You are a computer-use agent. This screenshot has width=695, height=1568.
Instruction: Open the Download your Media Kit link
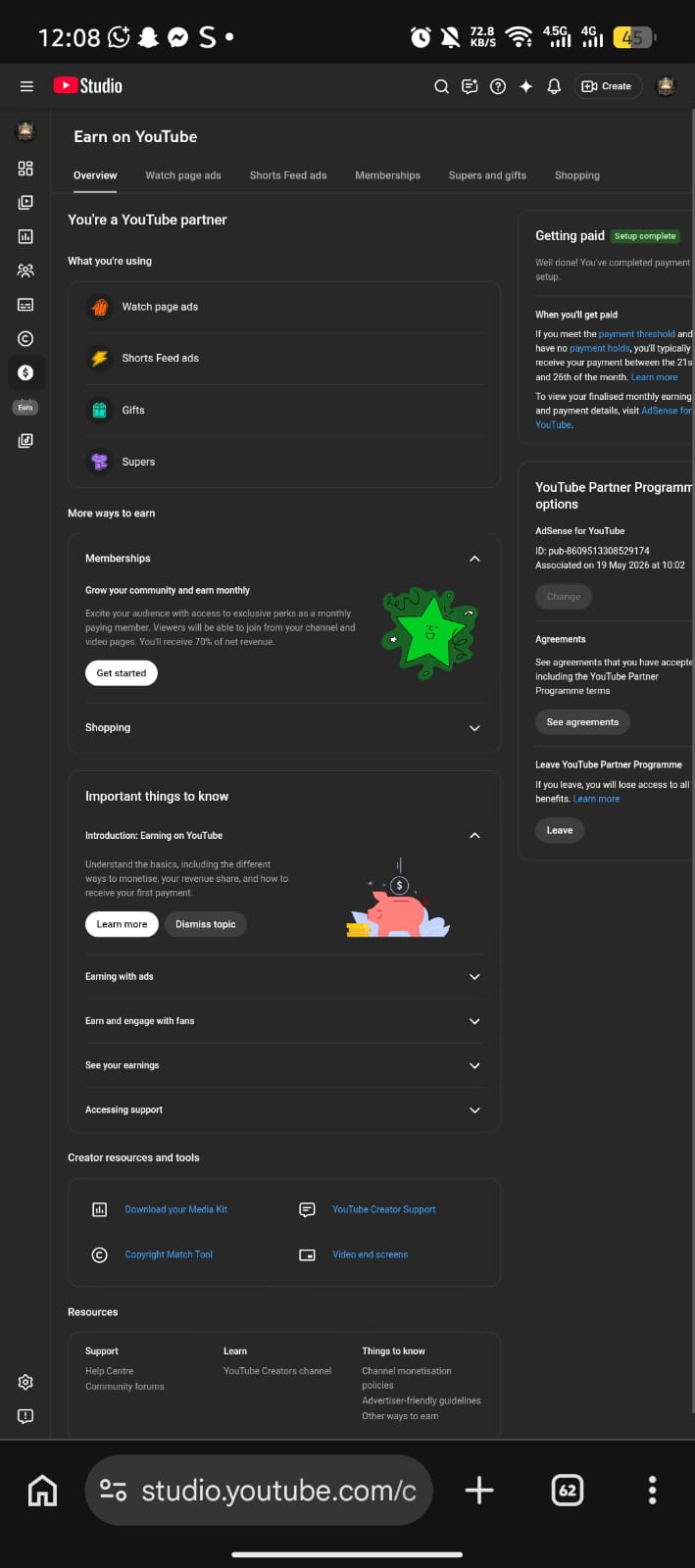pos(176,1209)
